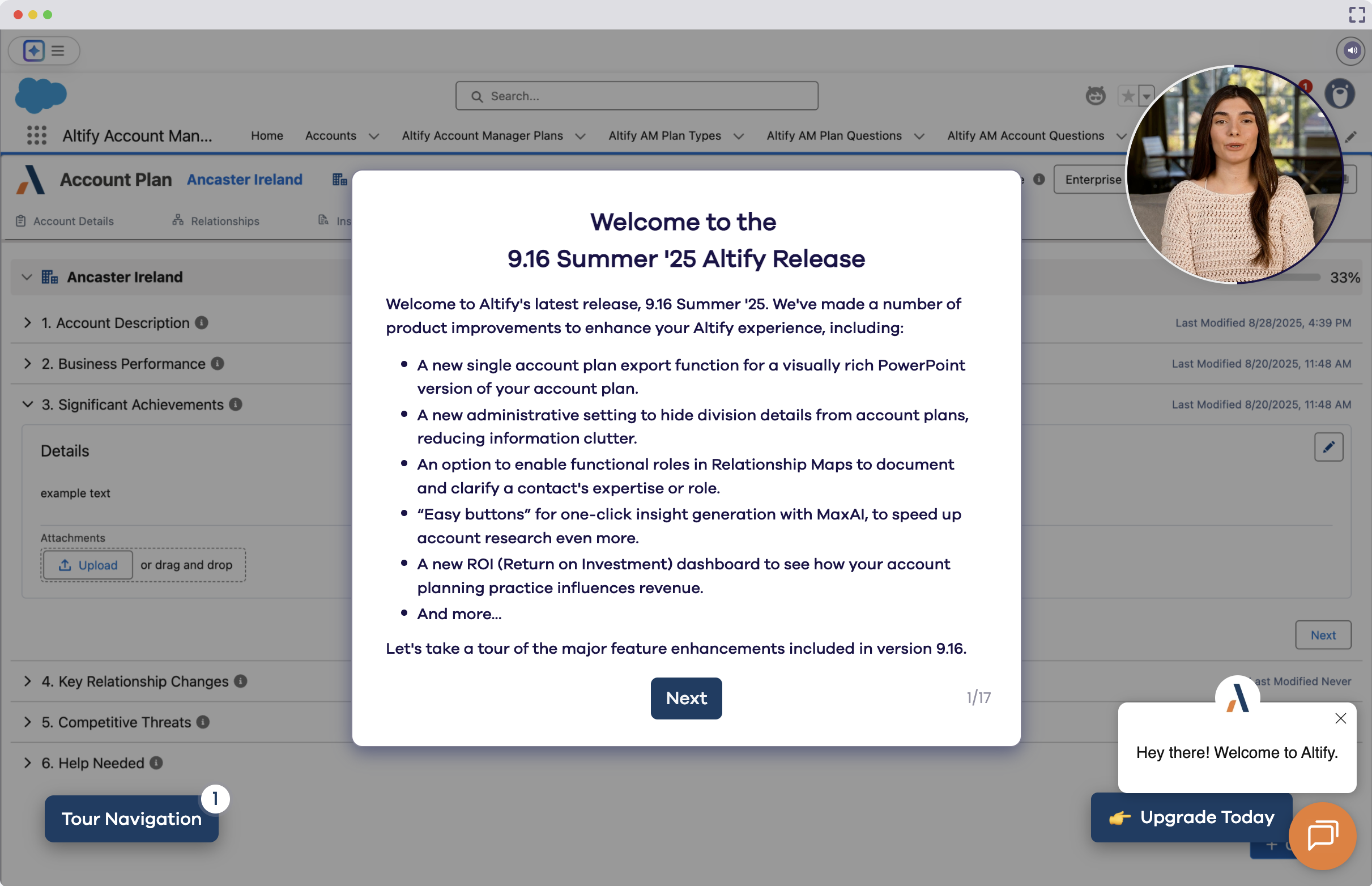Click the macOS green zoom window button

pyautogui.click(x=48, y=14)
